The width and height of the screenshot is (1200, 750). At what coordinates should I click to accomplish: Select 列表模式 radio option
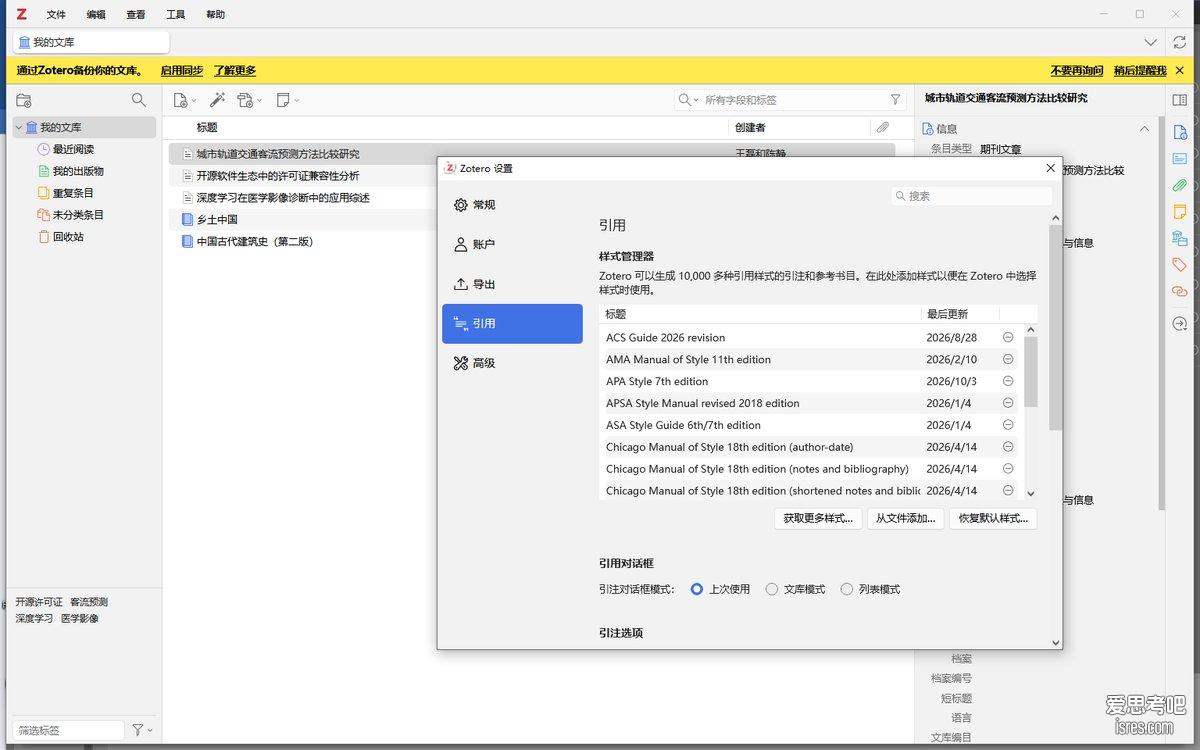(x=847, y=589)
